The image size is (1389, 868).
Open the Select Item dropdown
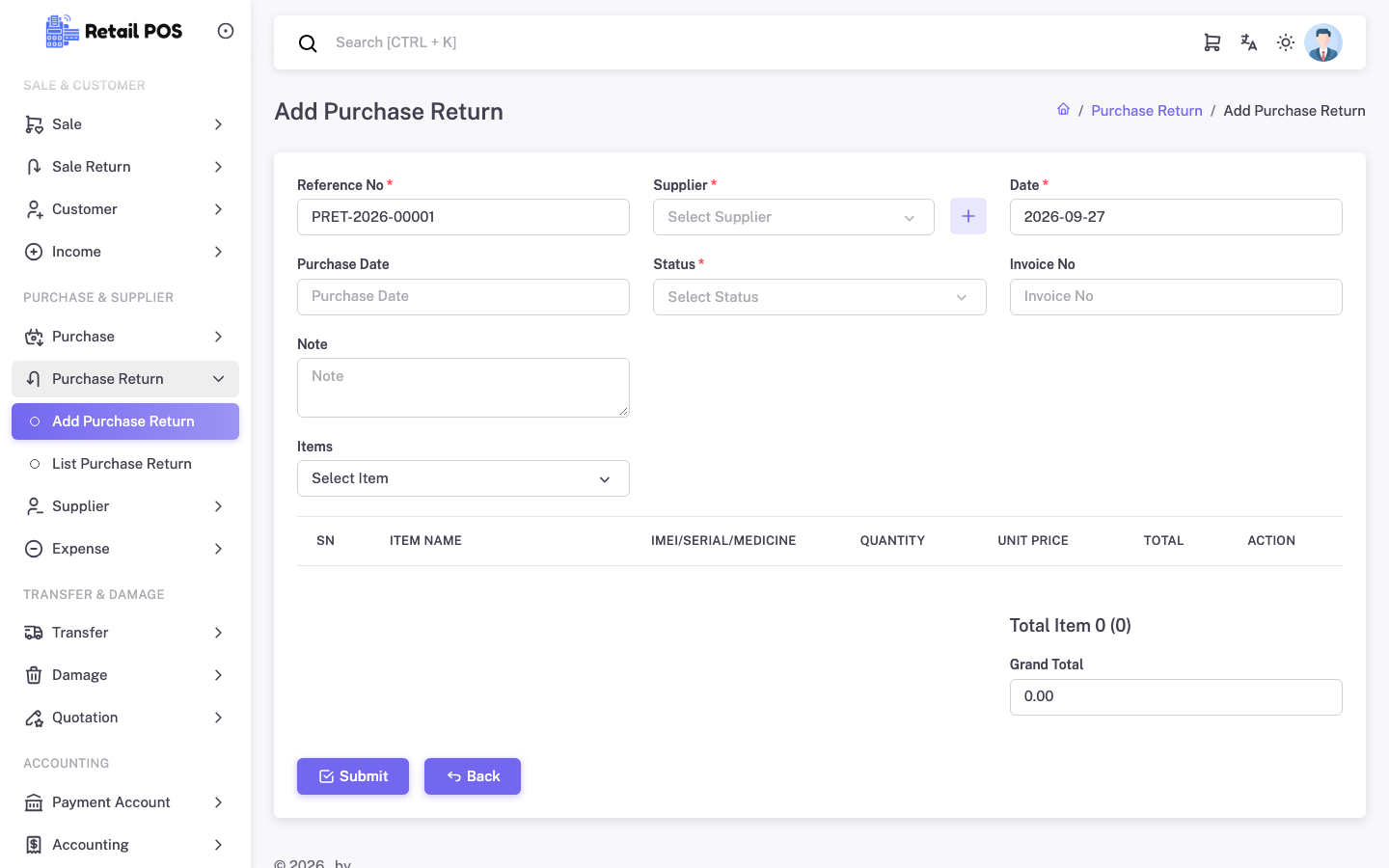[463, 478]
